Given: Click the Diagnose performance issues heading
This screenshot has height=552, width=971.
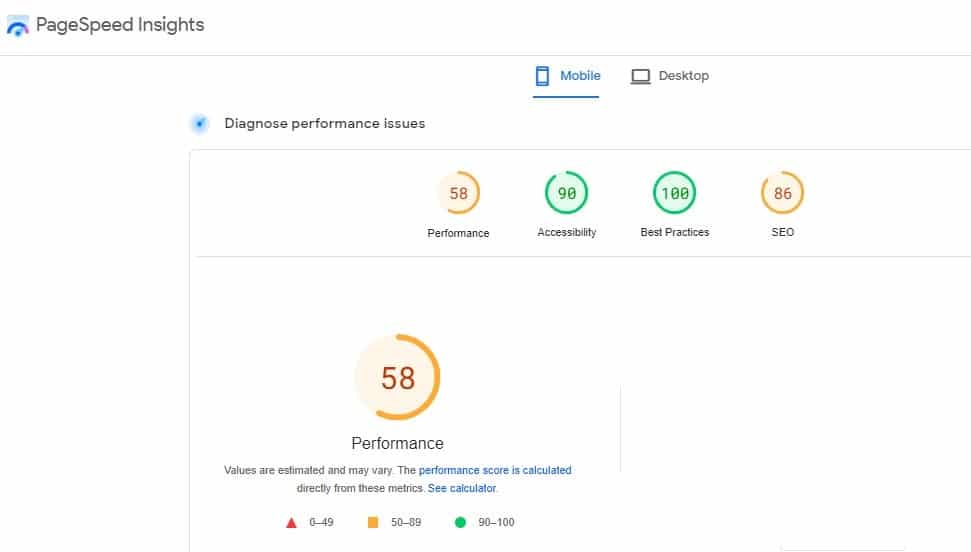Looking at the screenshot, I should (324, 123).
